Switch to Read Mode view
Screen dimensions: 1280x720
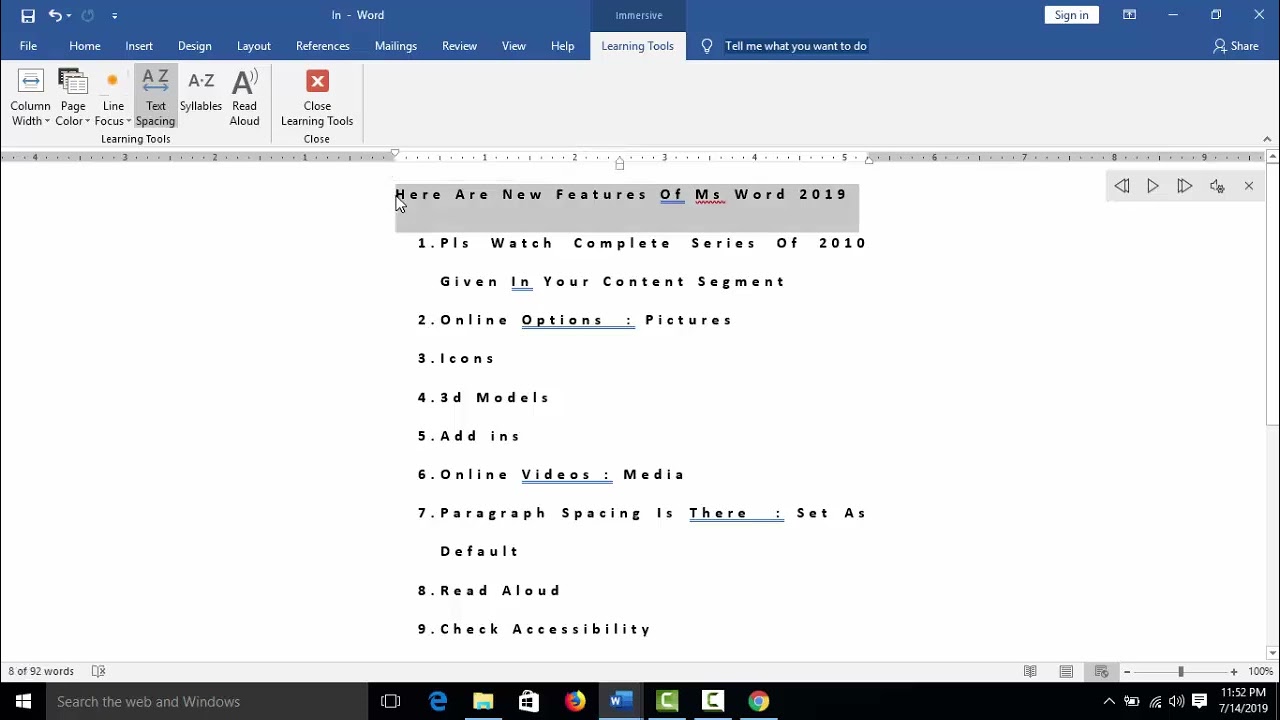tap(1030, 671)
